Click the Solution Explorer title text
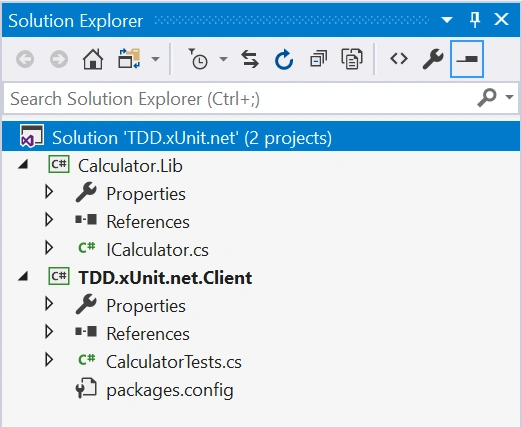 click(76, 21)
